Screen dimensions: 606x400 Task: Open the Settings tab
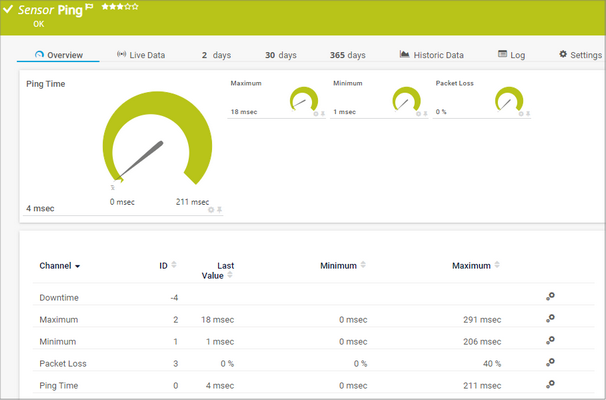click(580, 55)
